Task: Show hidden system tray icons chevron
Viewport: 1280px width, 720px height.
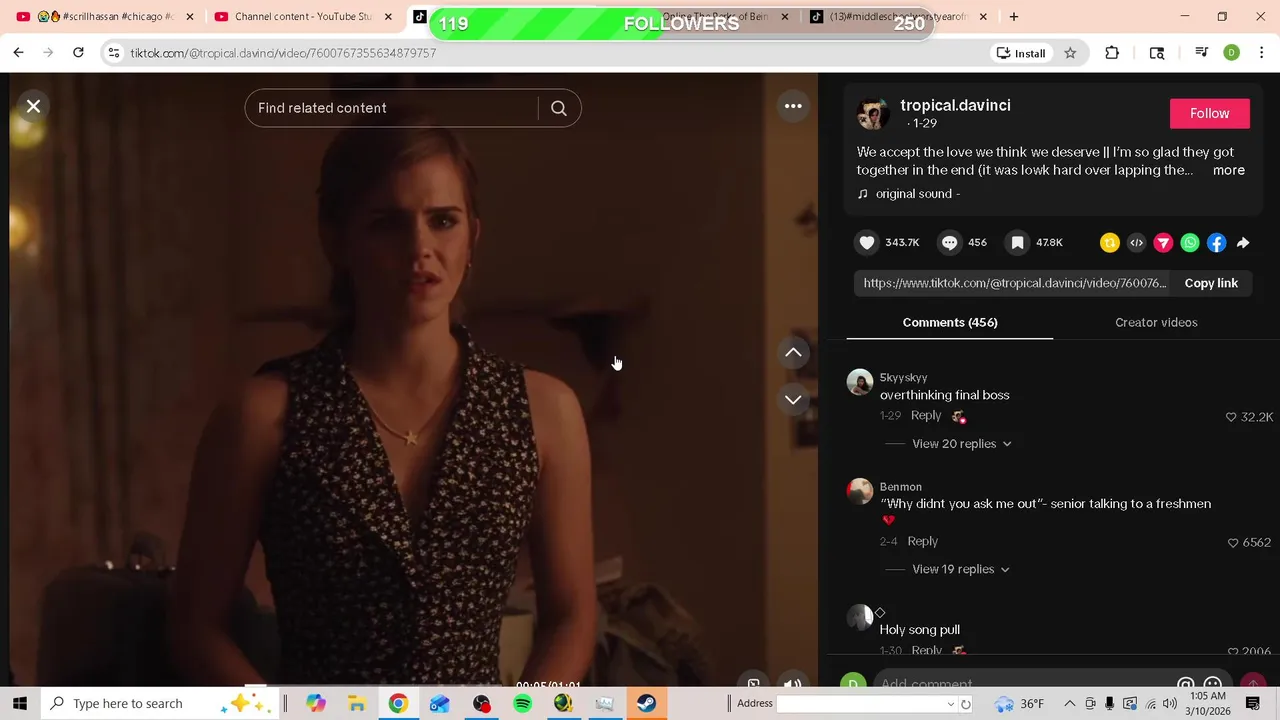Action: click(x=1069, y=703)
